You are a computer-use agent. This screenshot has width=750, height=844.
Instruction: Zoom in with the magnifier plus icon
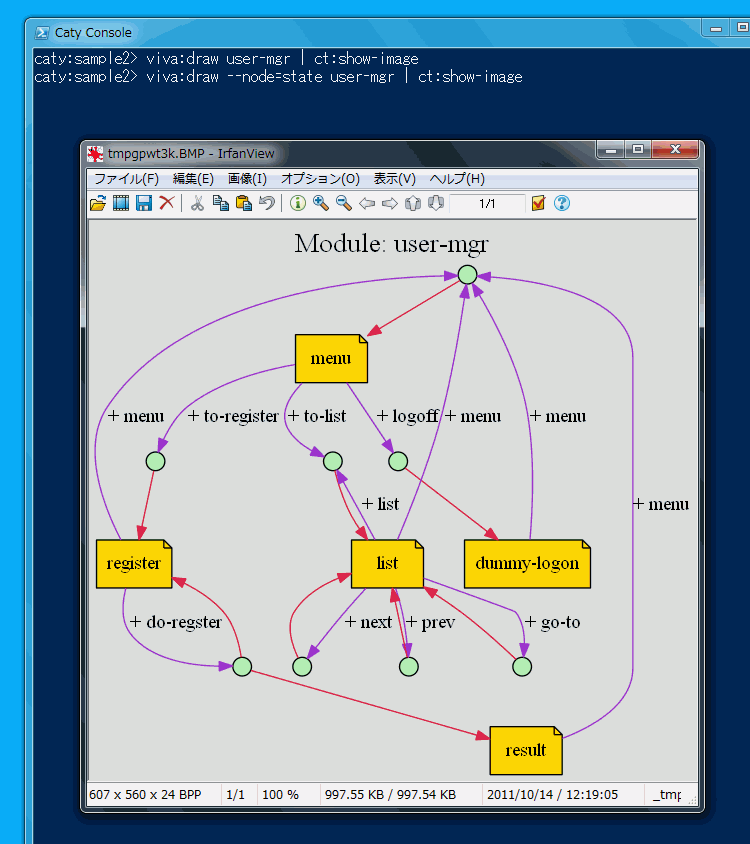click(x=320, y=204)
